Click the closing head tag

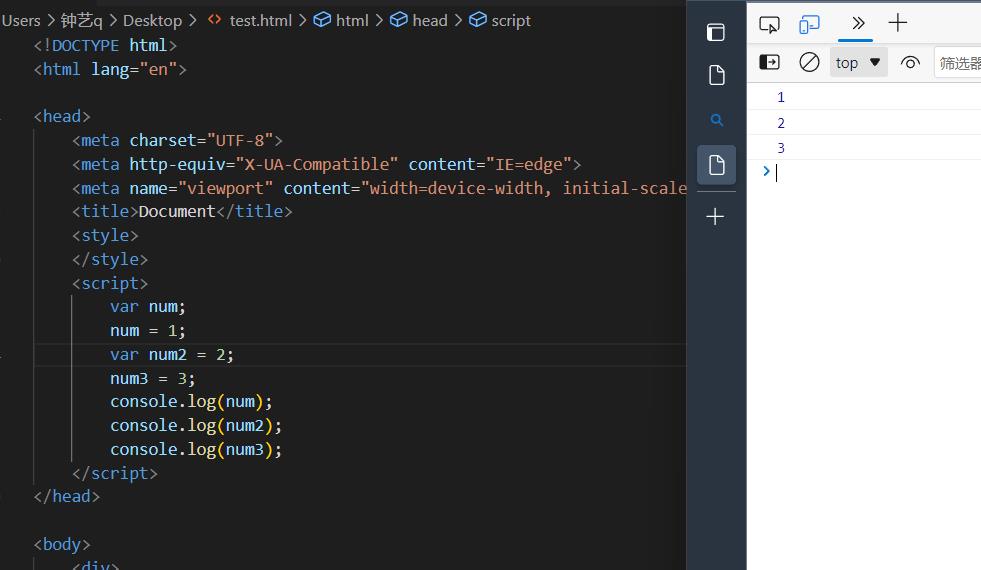[66, 496]
